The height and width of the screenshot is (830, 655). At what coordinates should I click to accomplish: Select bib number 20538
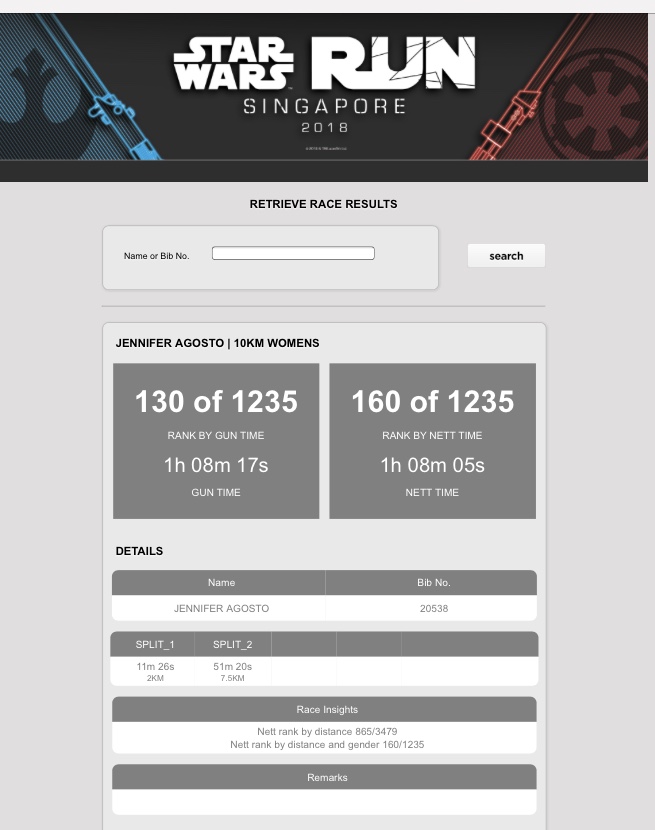tap(434, 609)
